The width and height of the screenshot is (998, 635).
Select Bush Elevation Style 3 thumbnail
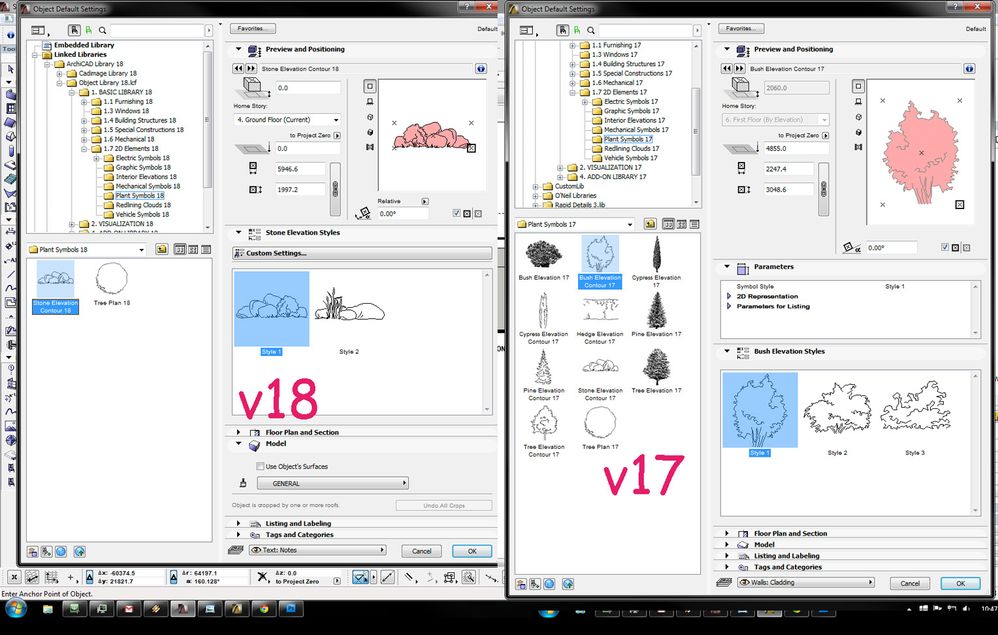[x=915, y=414]
